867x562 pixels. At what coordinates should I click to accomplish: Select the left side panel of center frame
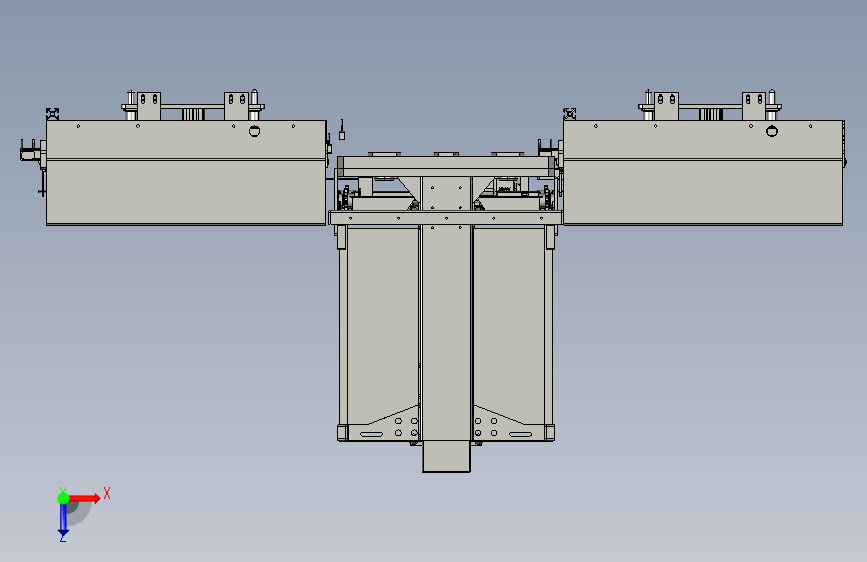click(x=382, y=326)
